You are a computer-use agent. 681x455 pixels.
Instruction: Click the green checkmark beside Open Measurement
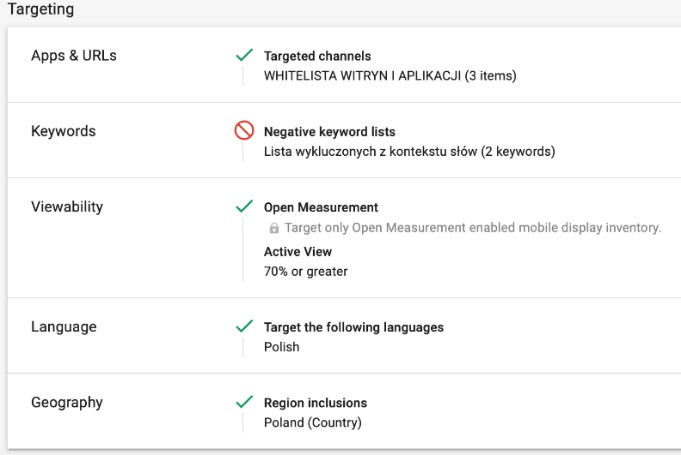click(244, 207)
